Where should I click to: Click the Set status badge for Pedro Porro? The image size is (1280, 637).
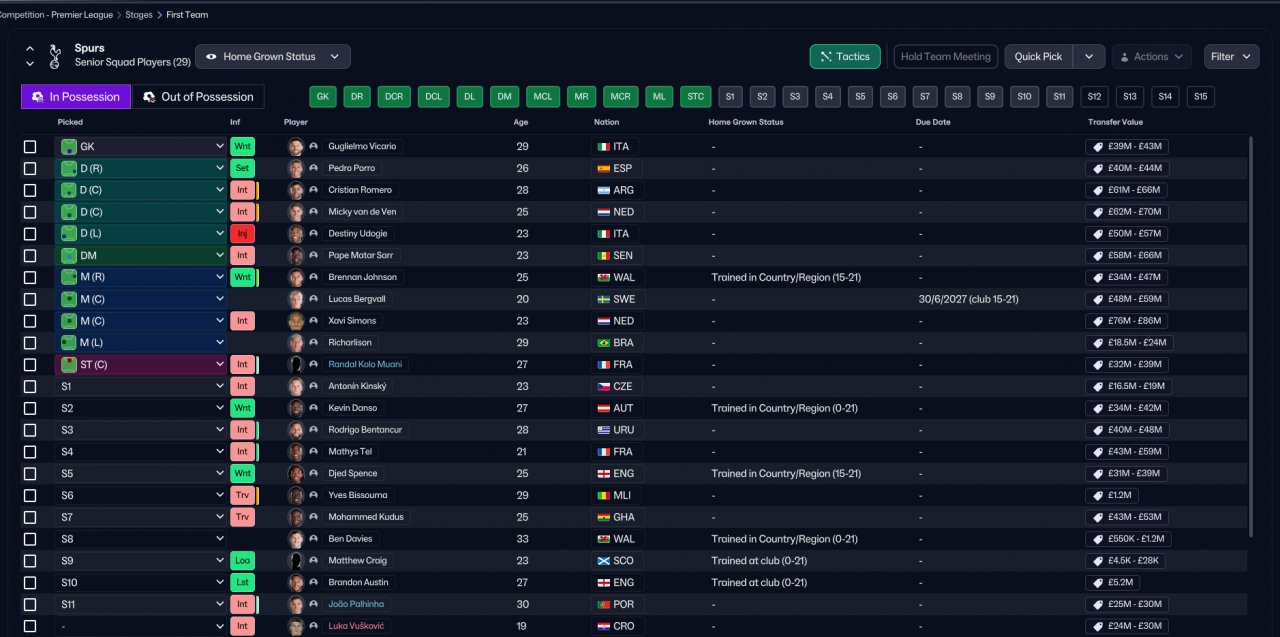(x=242, y=168)
